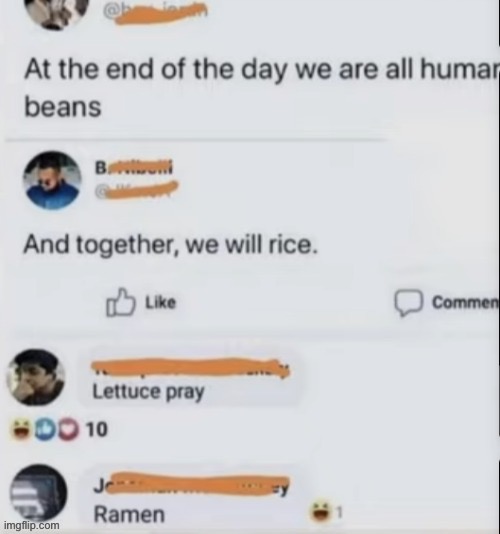Click the speech bubble Comment icon

coord(409,302)
